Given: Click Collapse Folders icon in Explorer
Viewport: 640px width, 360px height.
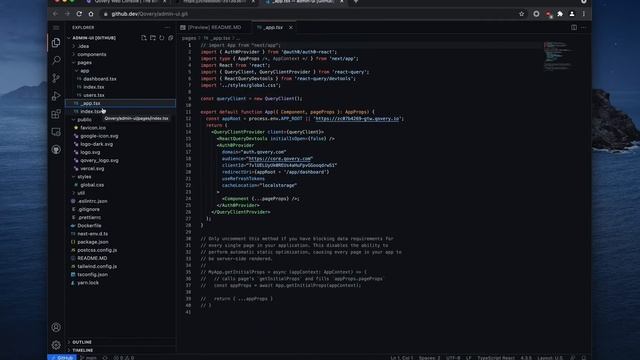Looking at the screenshot, I should tap(171, 38).
